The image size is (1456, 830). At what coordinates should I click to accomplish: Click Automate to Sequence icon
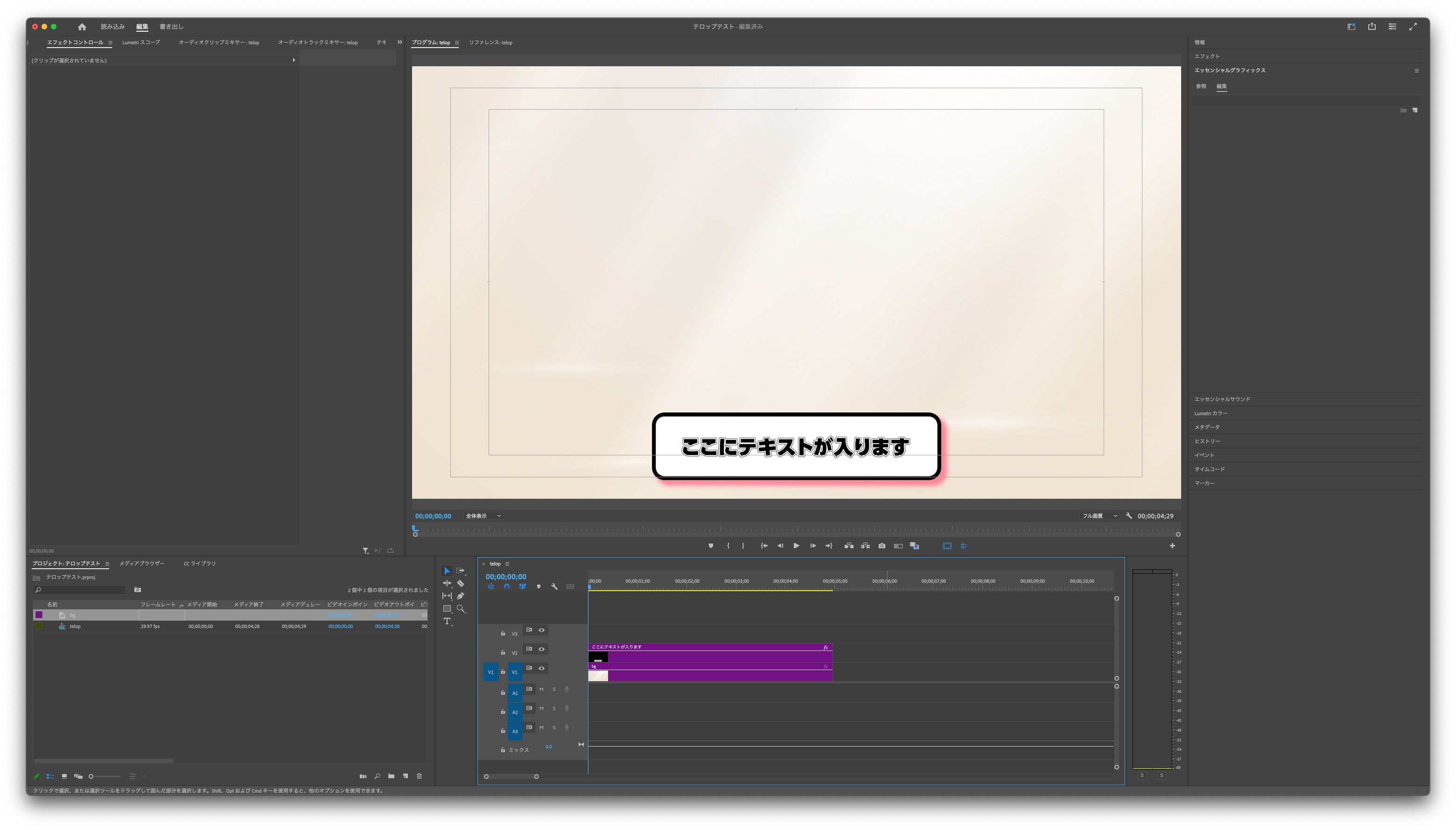pyautogui.click(x=363, y=776)
